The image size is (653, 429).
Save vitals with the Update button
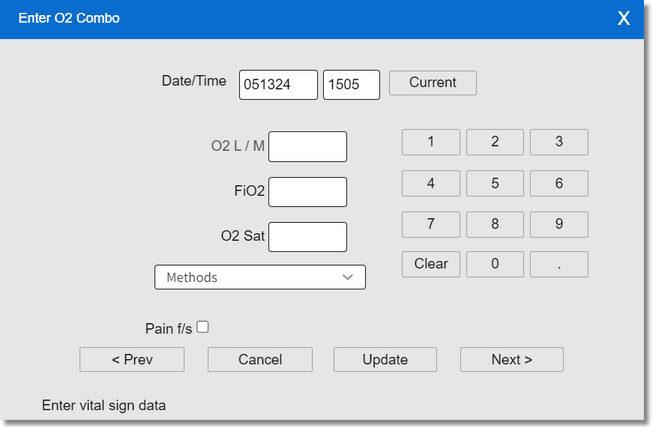[x=385, y=359]
